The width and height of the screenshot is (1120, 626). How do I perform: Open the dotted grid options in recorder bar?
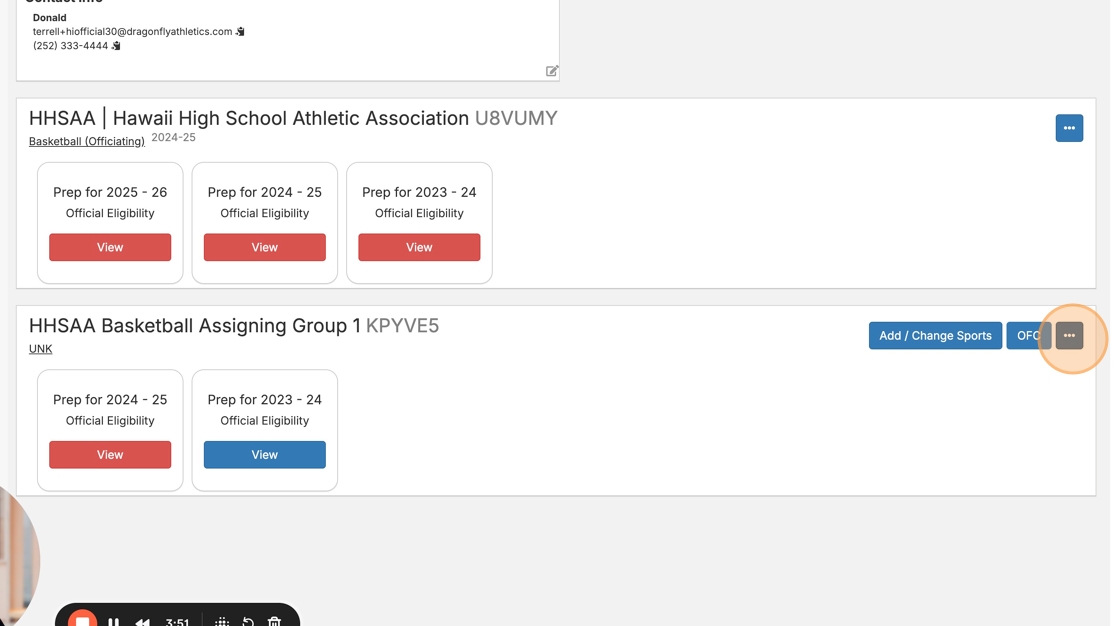(x=222, y=621)
